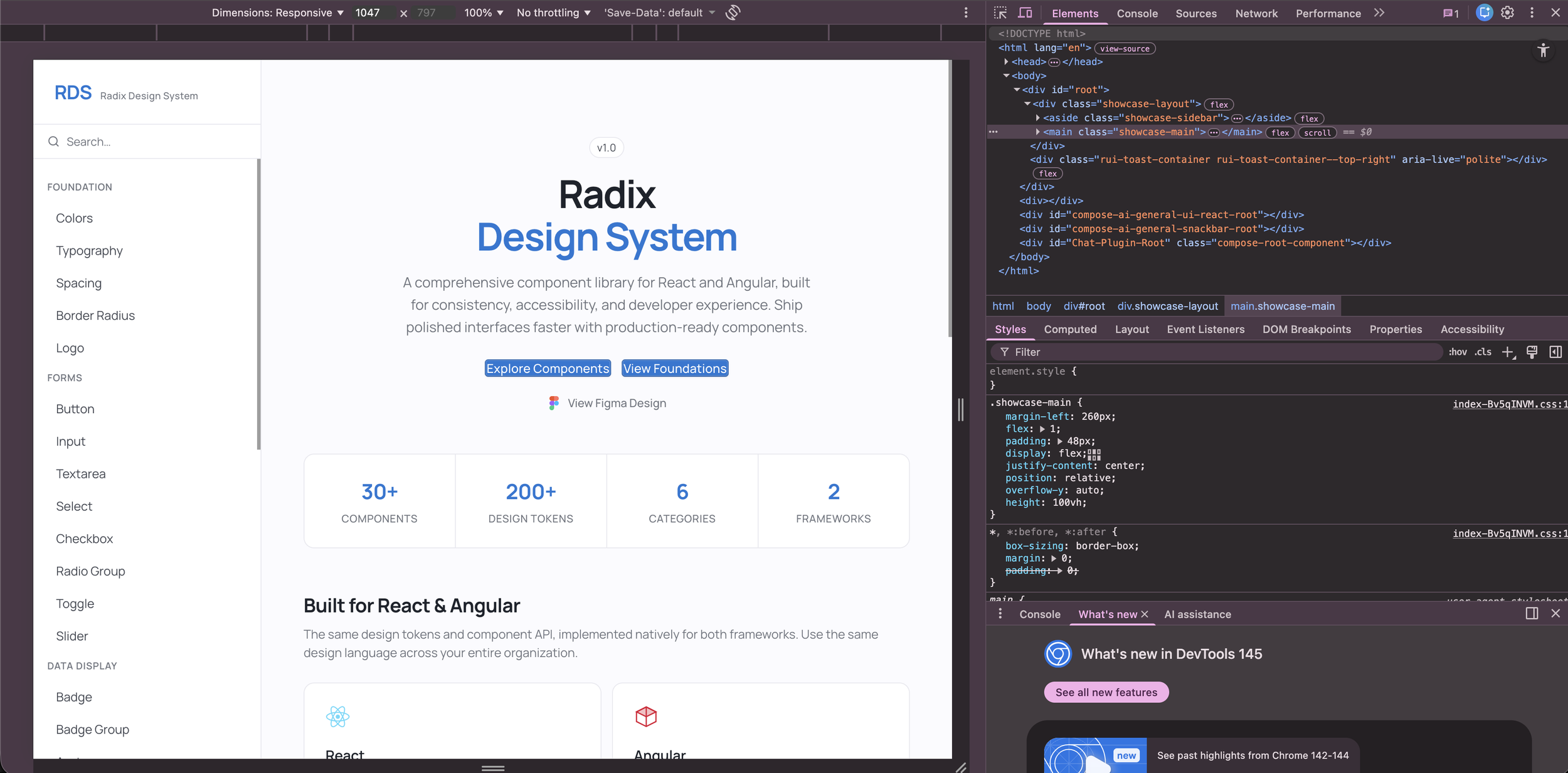Expand the aside showcase-sidebar node

[1038, 118]
